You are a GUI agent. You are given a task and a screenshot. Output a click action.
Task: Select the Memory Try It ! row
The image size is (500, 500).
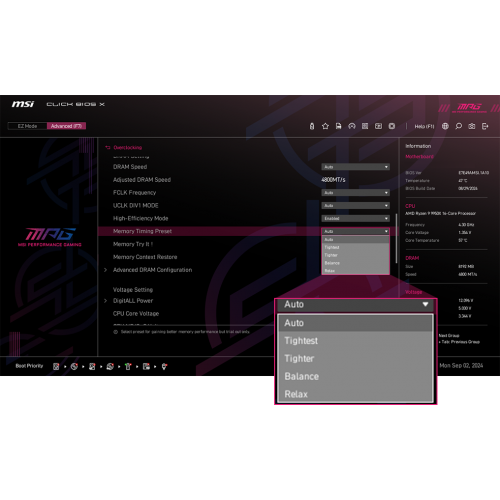click(x=133, y=244)
